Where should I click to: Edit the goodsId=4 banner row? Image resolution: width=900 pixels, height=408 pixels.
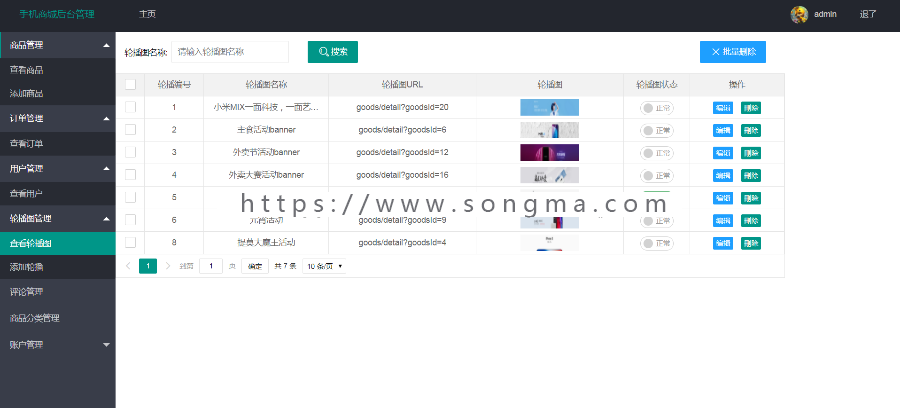click(723, 243)
